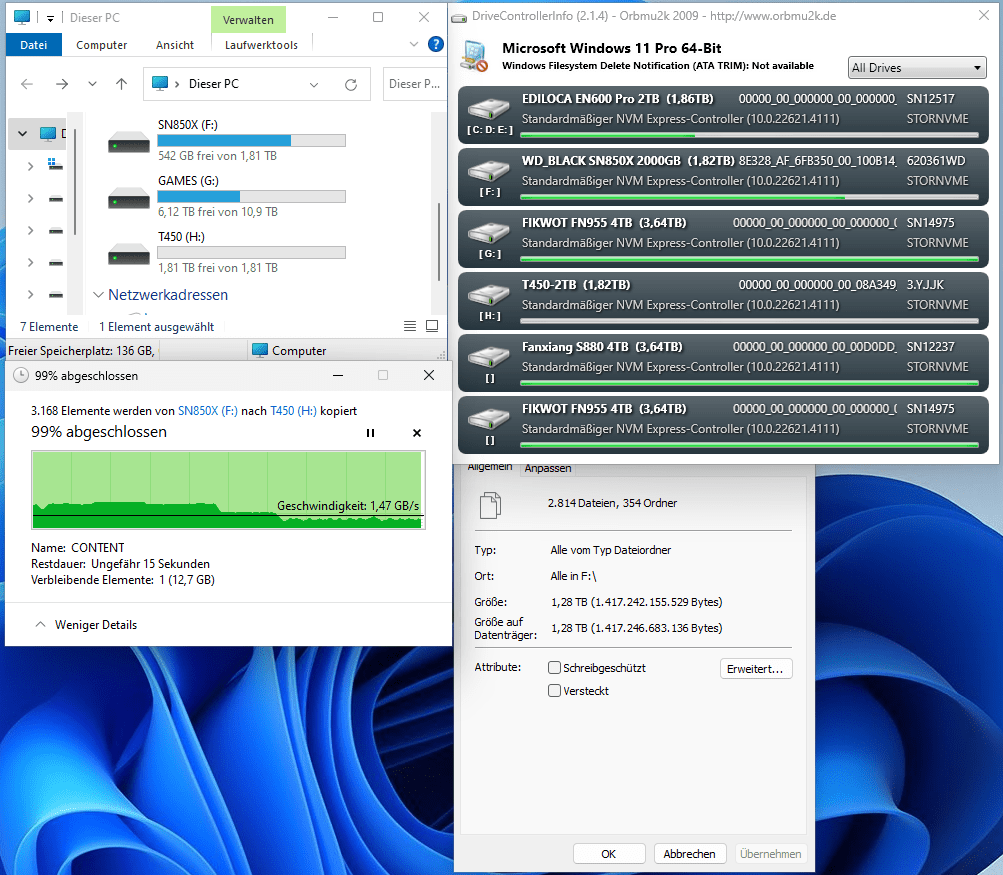Click OK in the properties dialog
This screenshot has width=1003, height=875.
coord(608,854)
